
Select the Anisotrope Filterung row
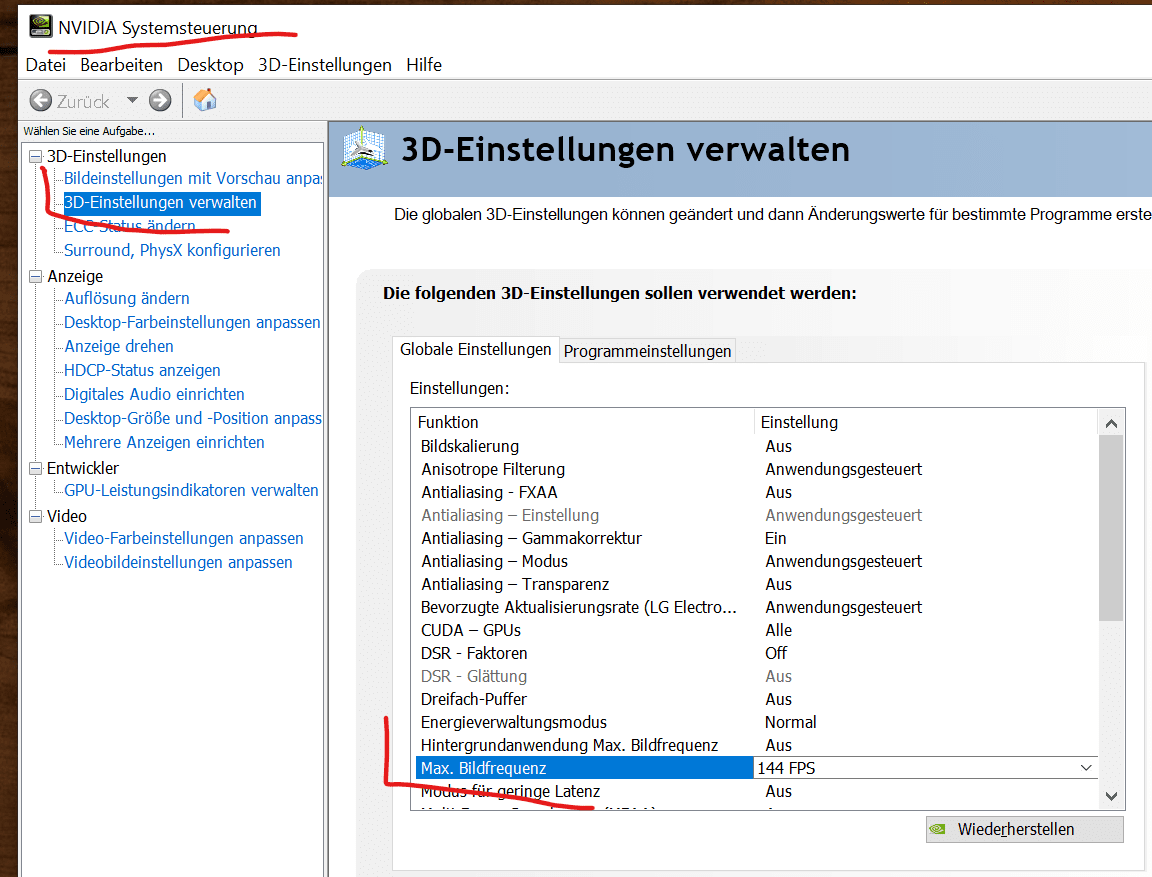[757, 469]
